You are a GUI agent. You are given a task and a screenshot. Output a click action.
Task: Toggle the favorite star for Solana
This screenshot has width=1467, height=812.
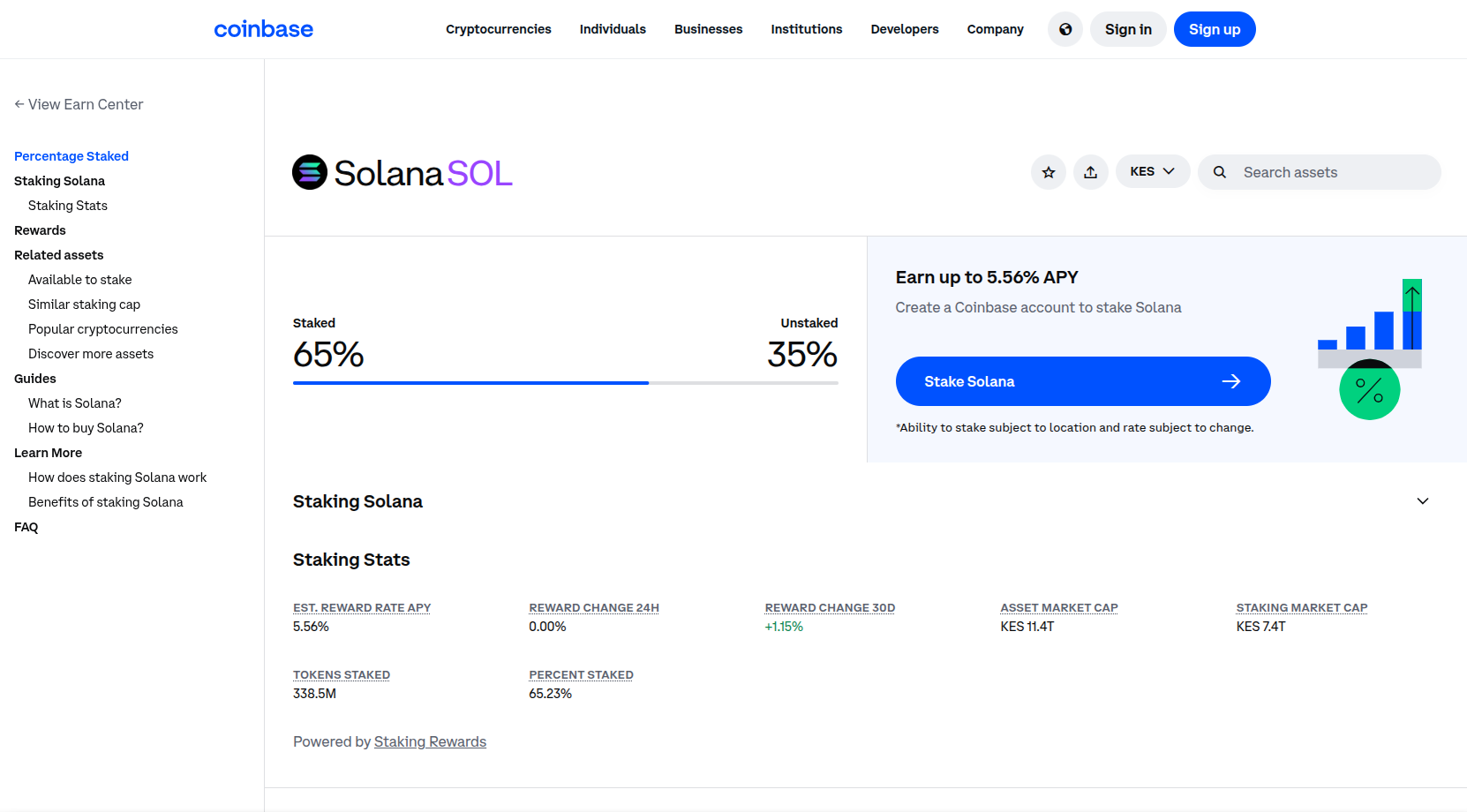[1048, 172]
